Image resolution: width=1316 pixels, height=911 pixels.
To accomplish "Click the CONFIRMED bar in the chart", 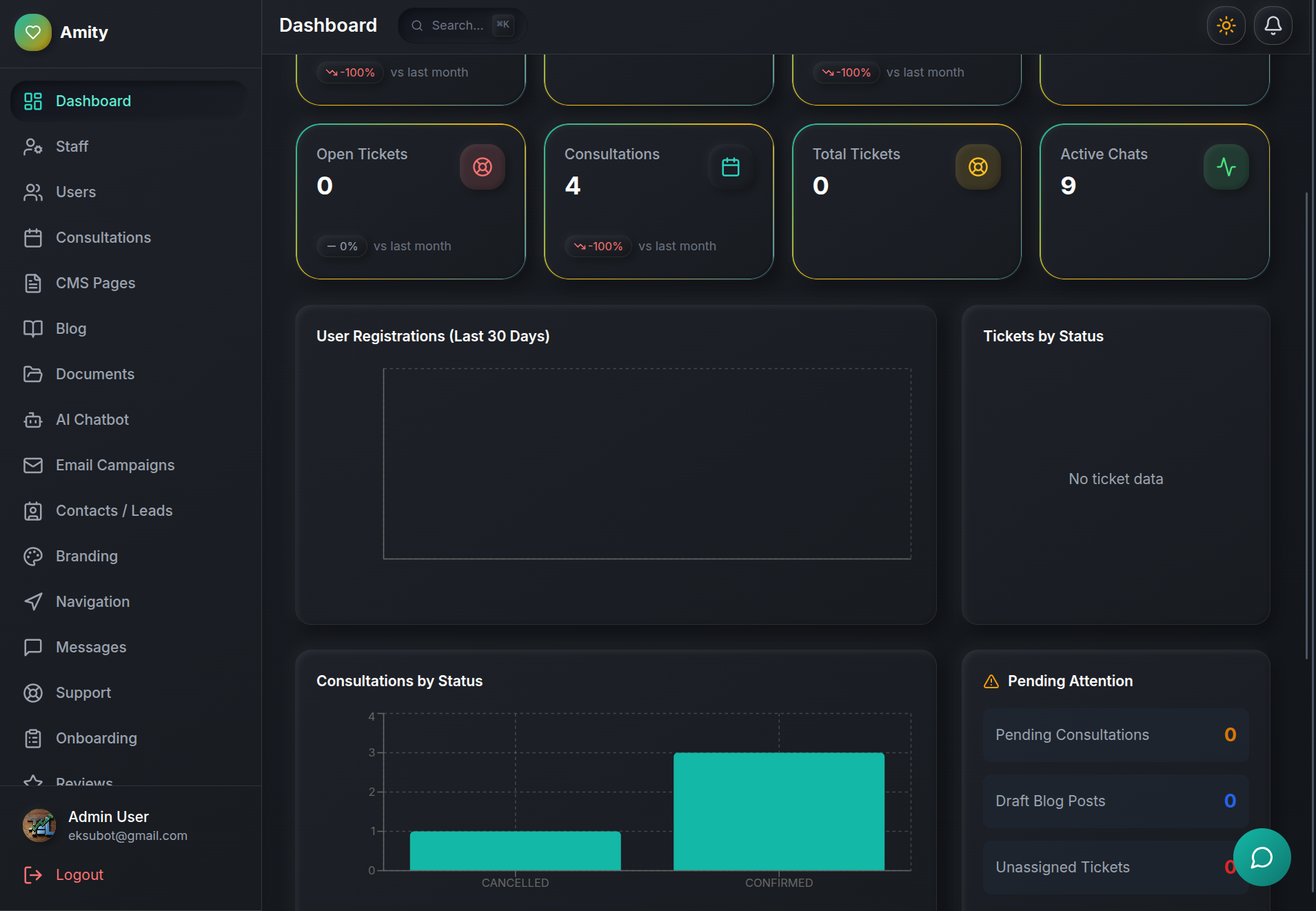I will [x=779, y=812].
